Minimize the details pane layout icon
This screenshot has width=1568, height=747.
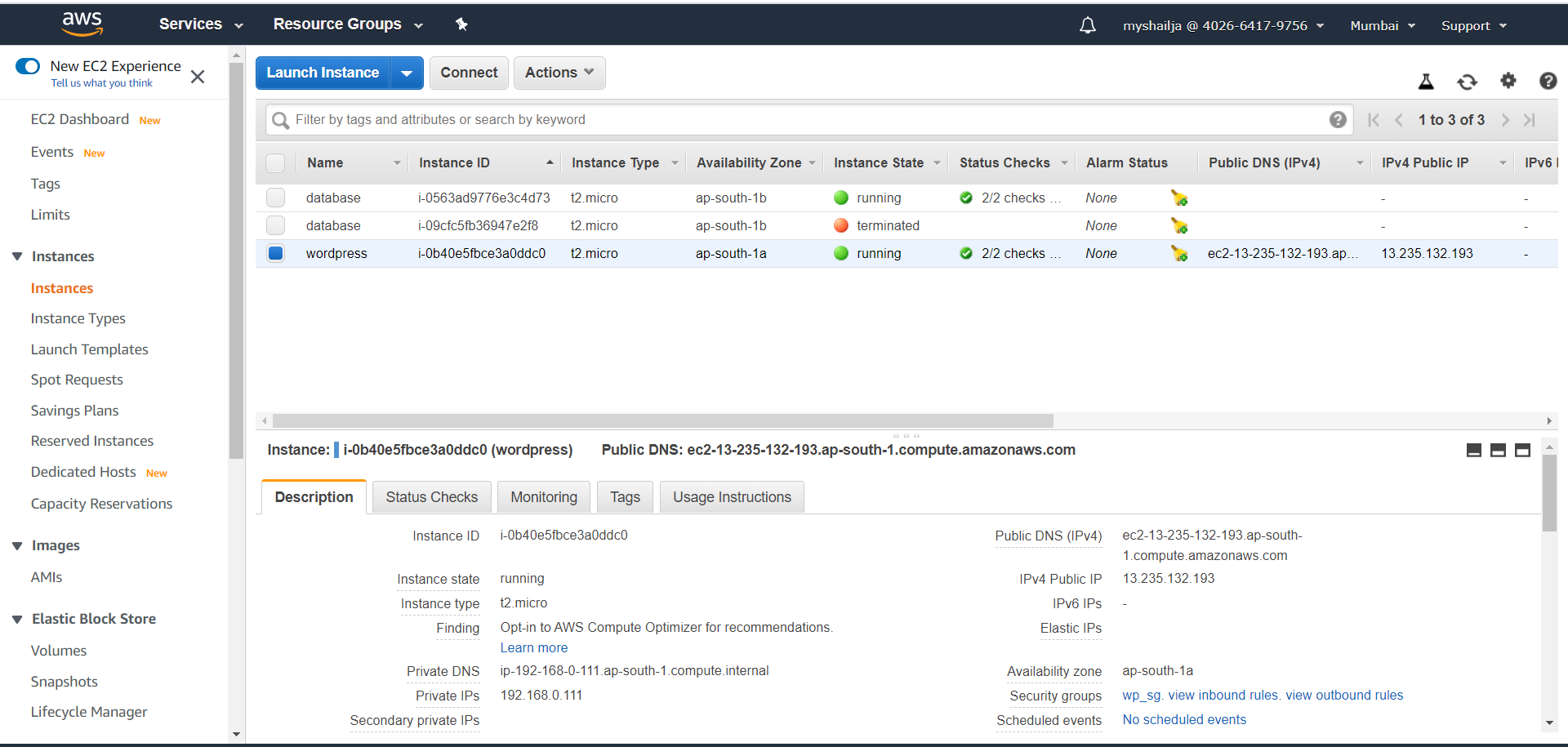click(x=1474, y=450)
